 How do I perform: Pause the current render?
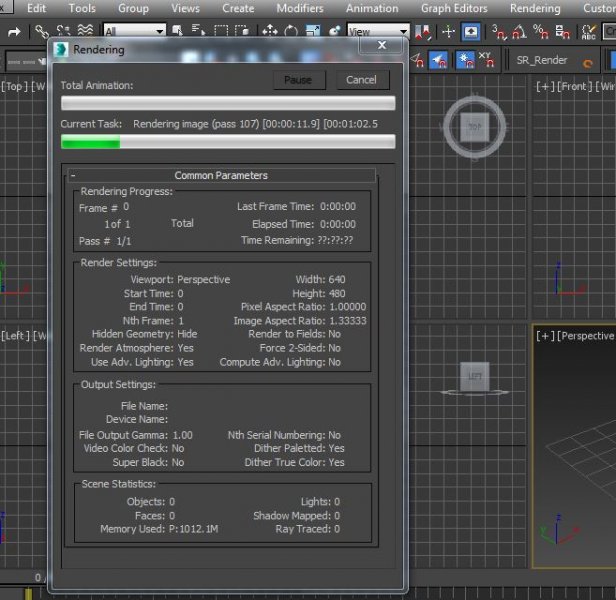(298, 80)
